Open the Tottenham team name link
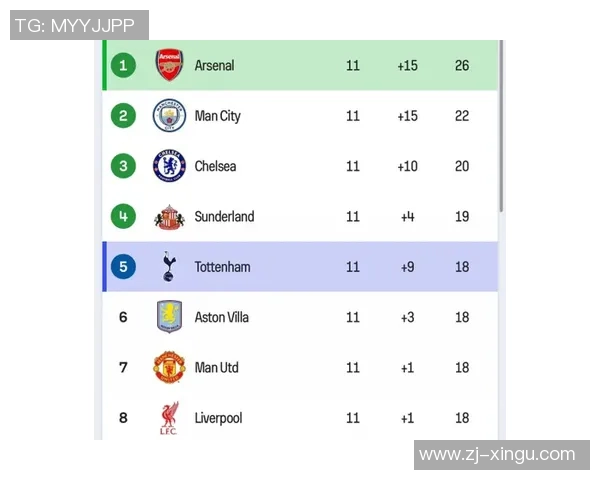This screenshot has height=480, width=600. tap(222, 267)
